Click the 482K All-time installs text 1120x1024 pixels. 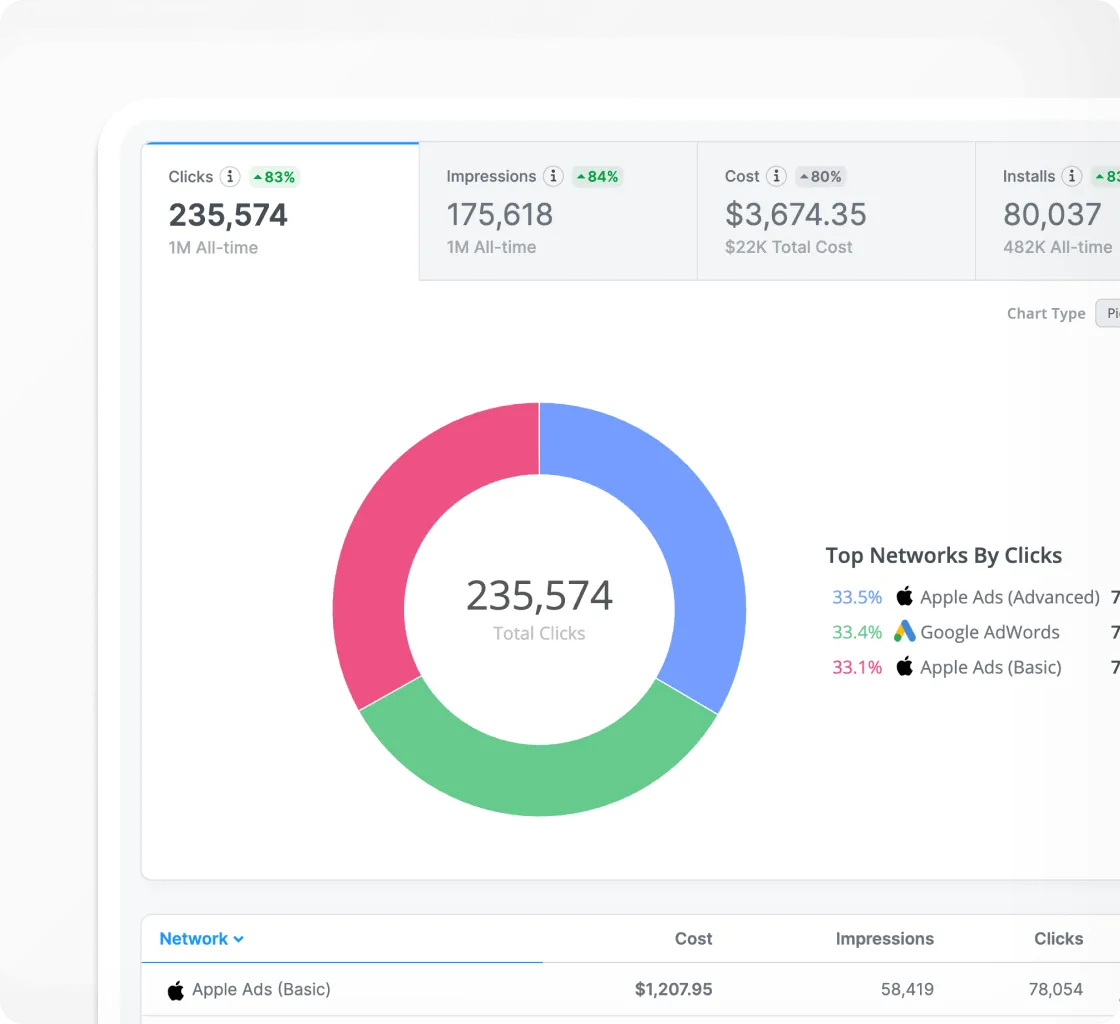[x=1057, y=247]
